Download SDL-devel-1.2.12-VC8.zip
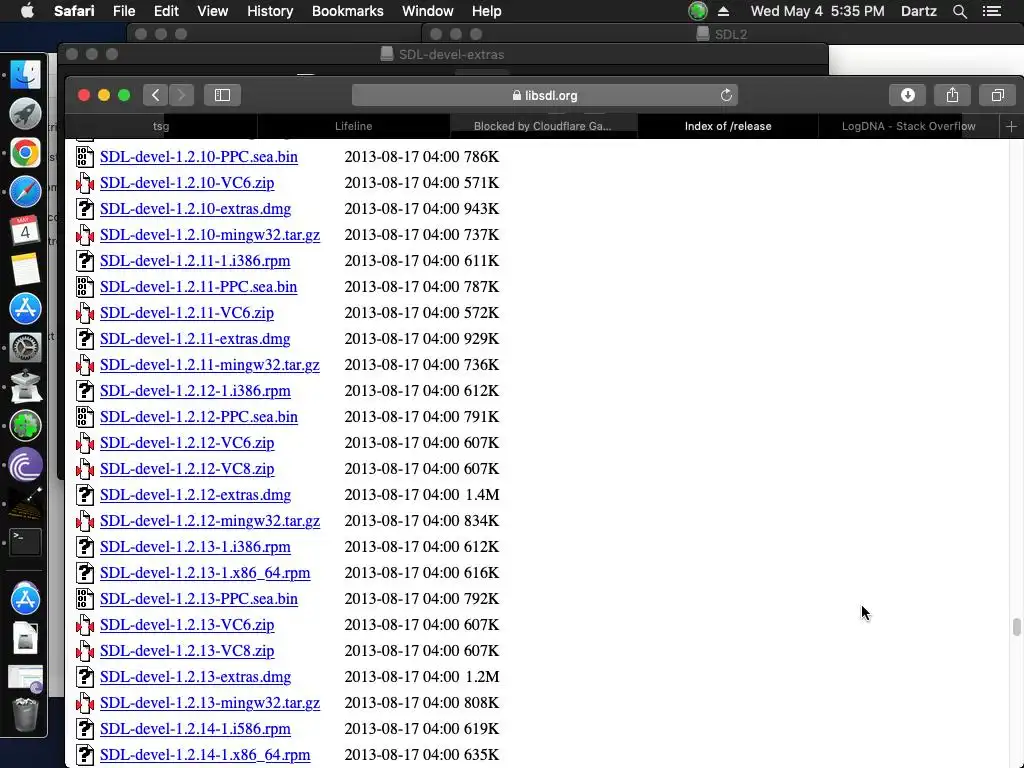 pos(187,469)
